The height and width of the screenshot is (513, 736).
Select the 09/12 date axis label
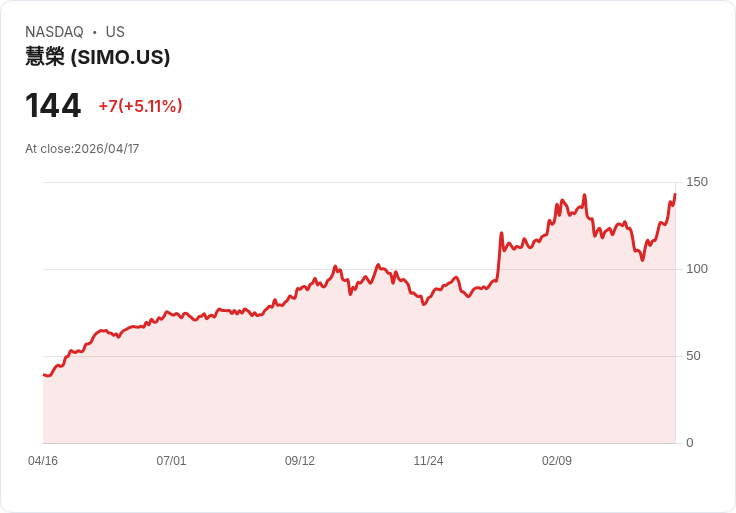point(300,461)
